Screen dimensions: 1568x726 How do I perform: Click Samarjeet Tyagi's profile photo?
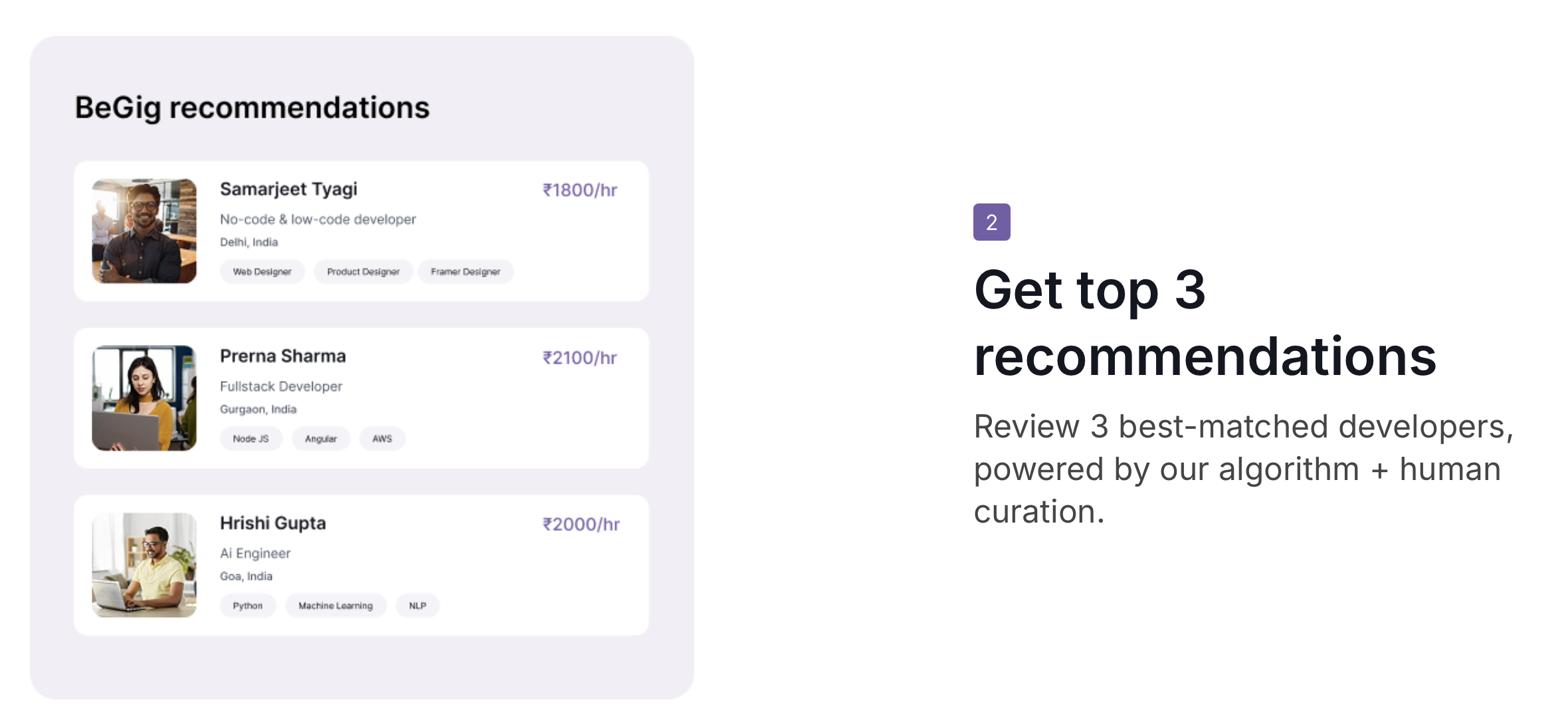tap(144, 231)
